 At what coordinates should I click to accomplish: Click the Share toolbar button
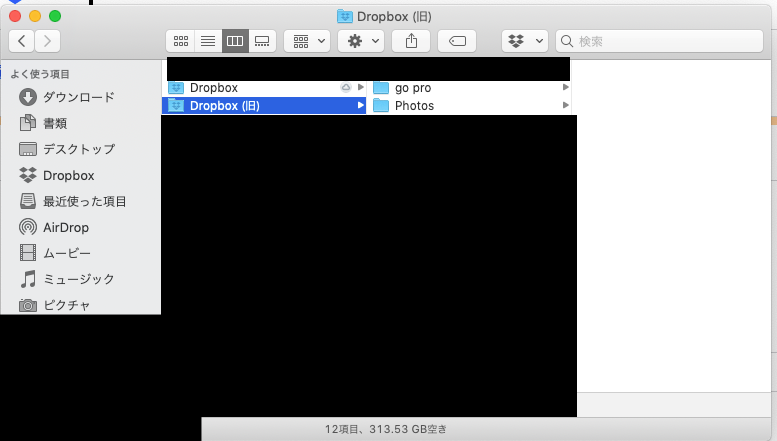coord(411,41)
